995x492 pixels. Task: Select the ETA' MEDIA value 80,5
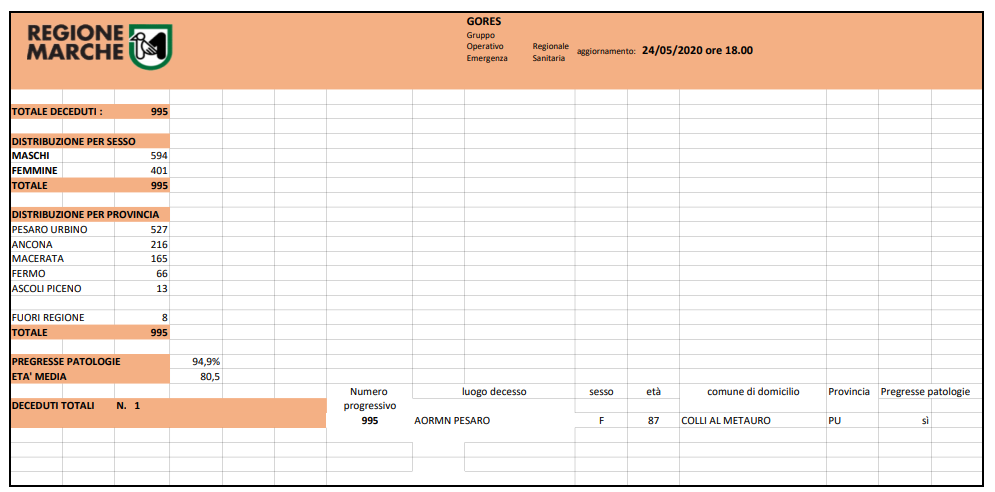(210, 376)
